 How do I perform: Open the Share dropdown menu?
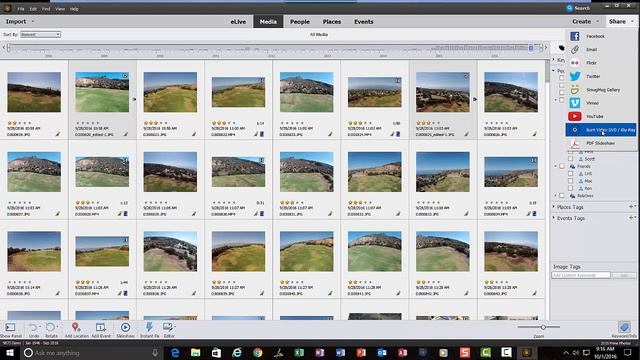coord(620,21)
